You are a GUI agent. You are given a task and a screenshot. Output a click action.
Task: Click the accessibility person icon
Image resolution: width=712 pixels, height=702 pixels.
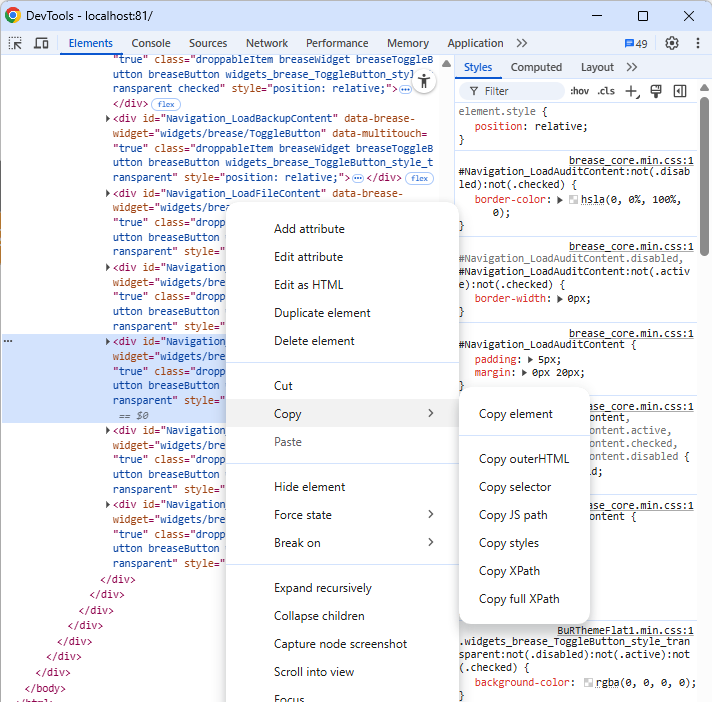[x=425, y=82]
